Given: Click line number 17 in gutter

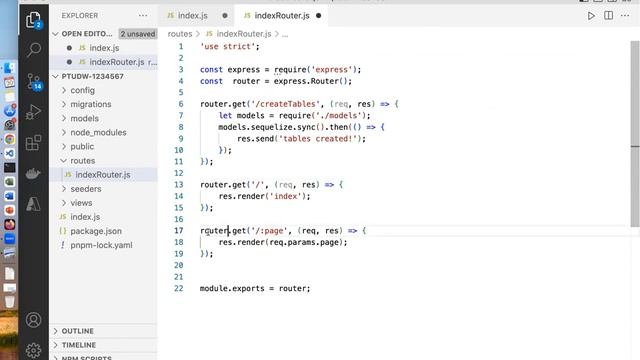Looking at the screenshot, I should coord(178,231).
